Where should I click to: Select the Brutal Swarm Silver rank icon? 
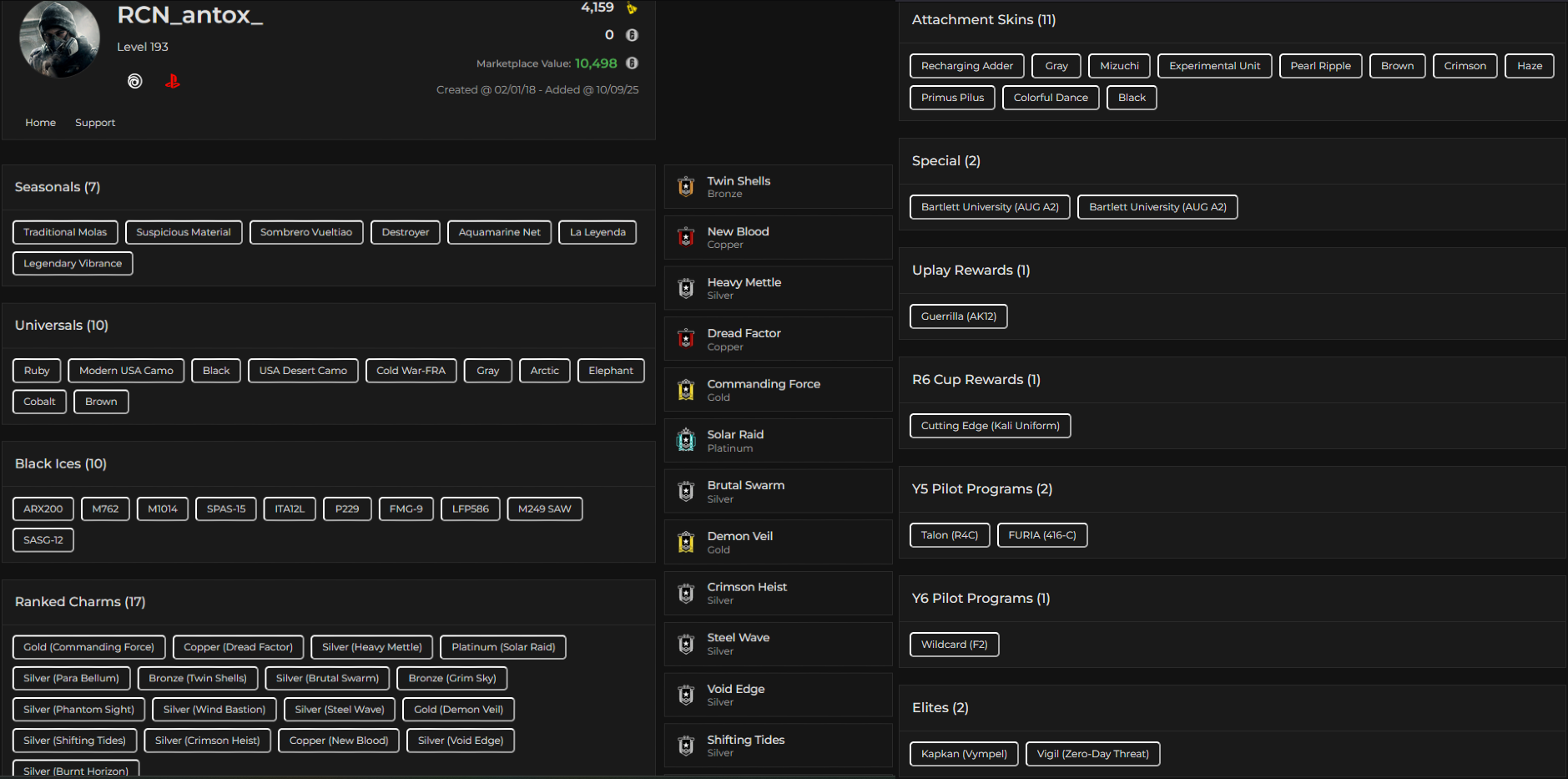coord(686,492)
